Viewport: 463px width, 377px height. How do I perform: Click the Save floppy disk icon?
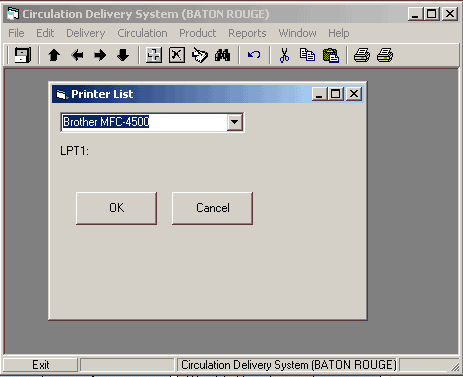pyautogui.click(x=23, y=55)
